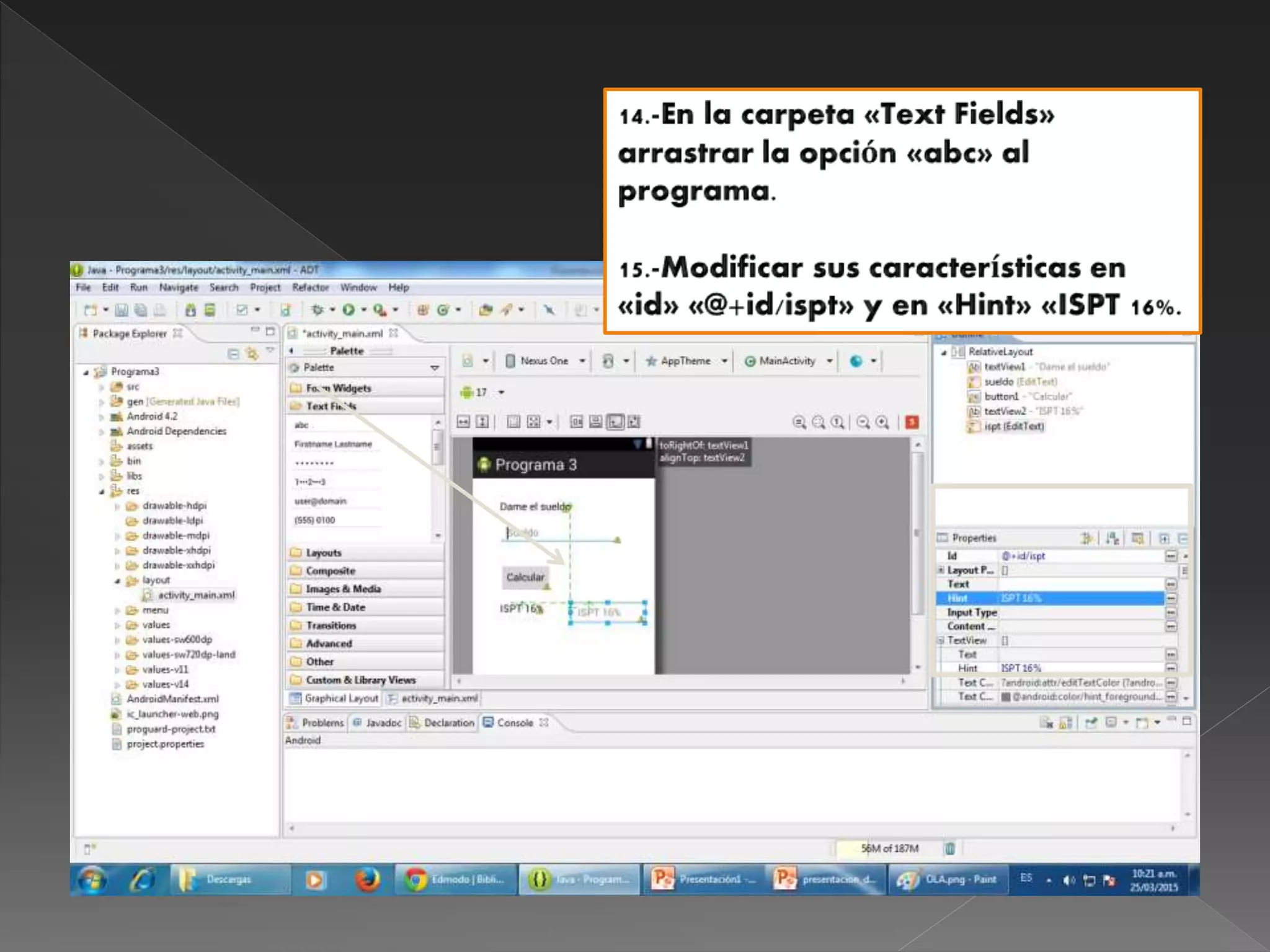Toggle the emulate real size layout button
Image resolution: width=1270 pixels, height=952 pixels.
tap(800, 423)
